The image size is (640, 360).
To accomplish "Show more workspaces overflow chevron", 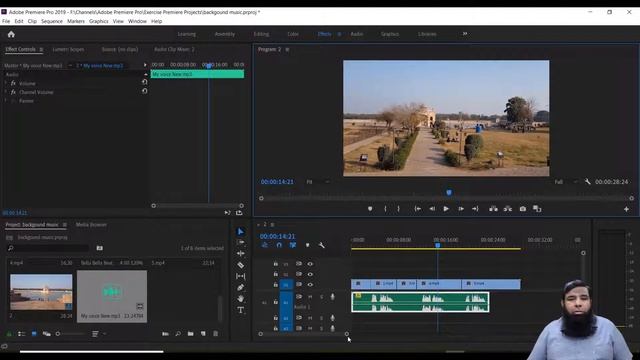I will (x=464, y=34).
